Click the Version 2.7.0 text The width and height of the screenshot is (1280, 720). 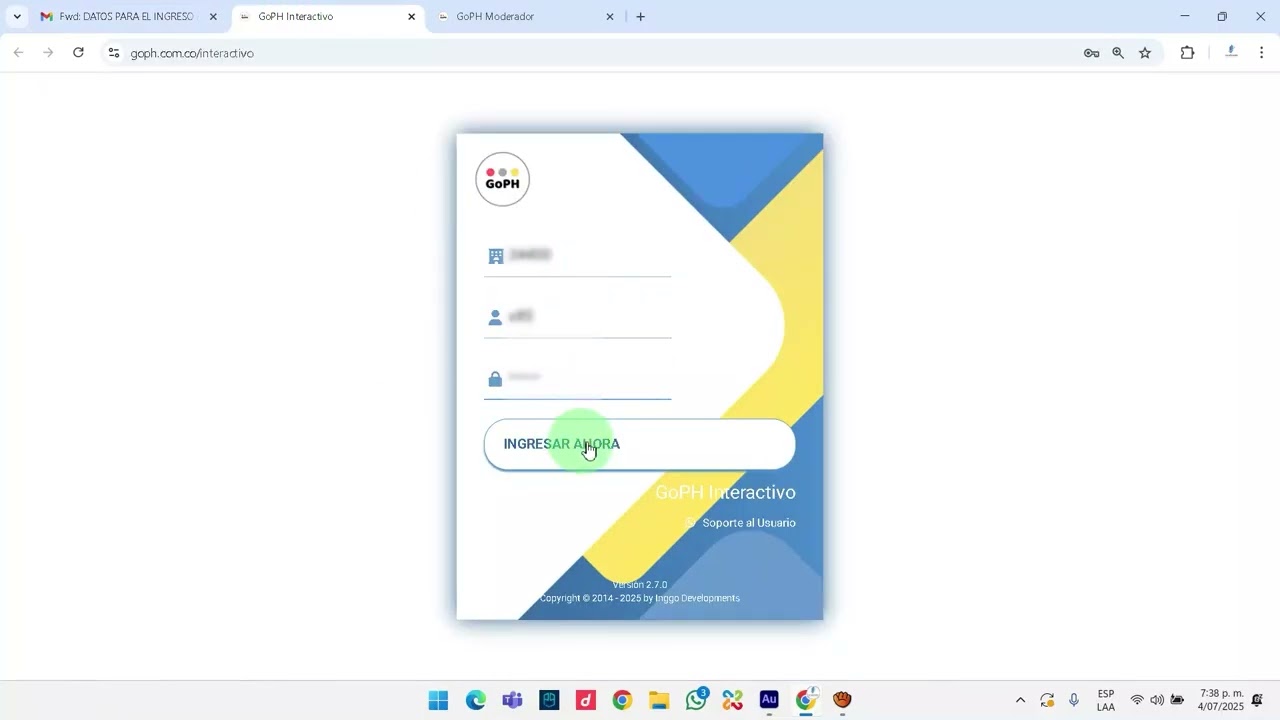[x=640, y=585]
